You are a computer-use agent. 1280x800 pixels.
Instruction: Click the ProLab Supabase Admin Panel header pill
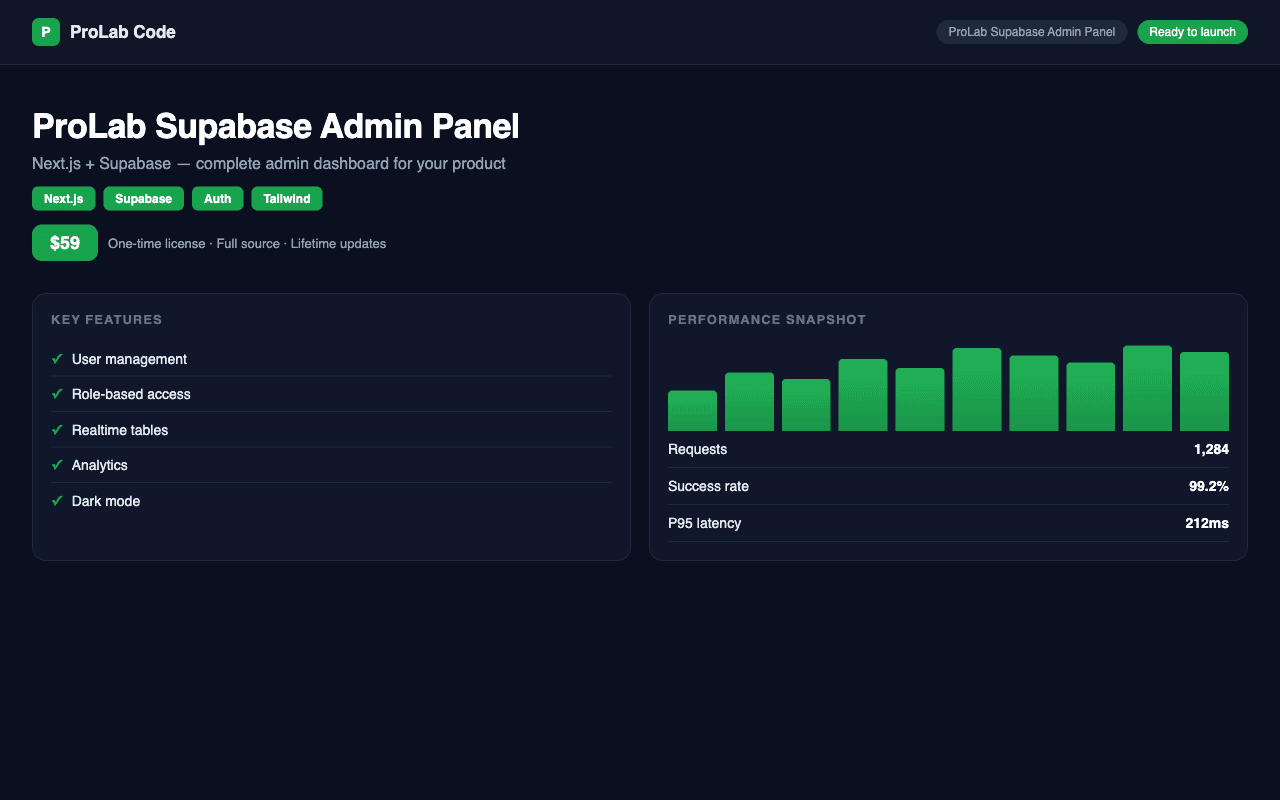[x=1031, y=32]
